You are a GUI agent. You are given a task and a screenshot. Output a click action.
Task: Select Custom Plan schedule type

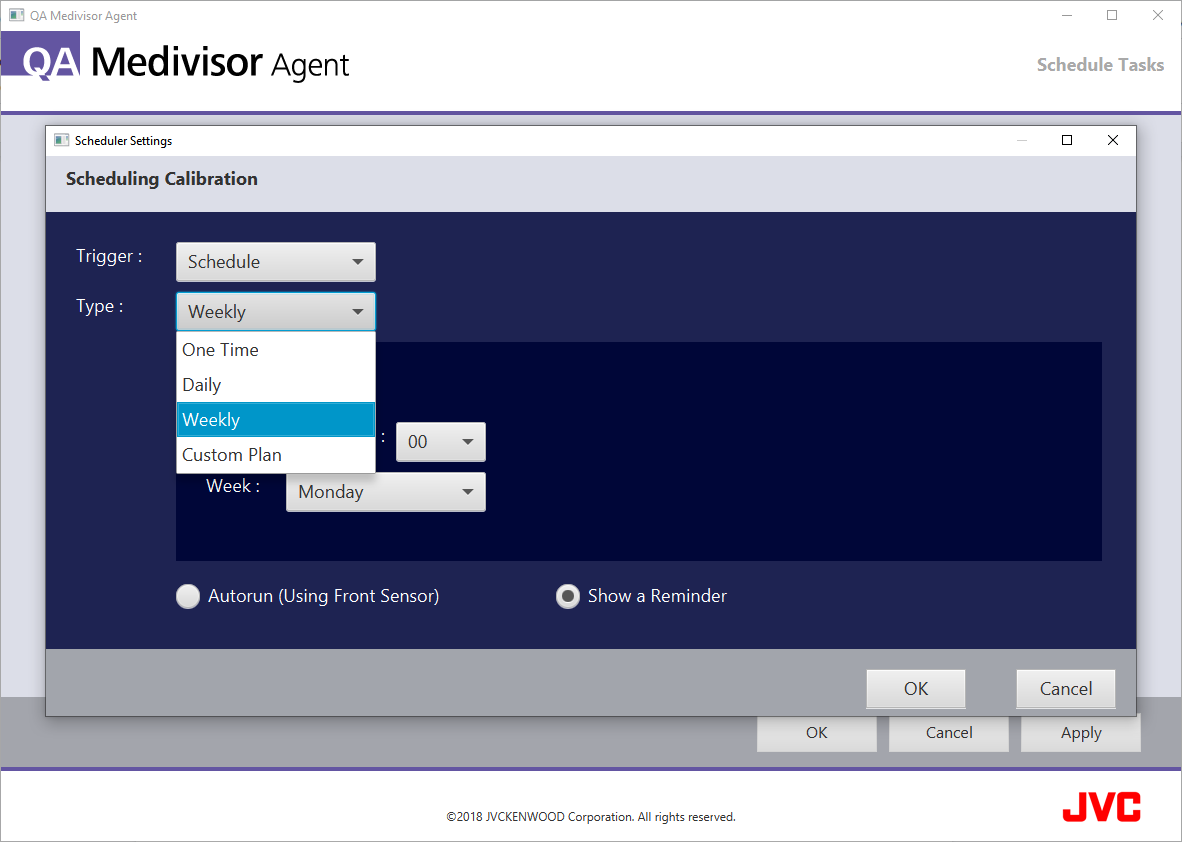[276, 455]
